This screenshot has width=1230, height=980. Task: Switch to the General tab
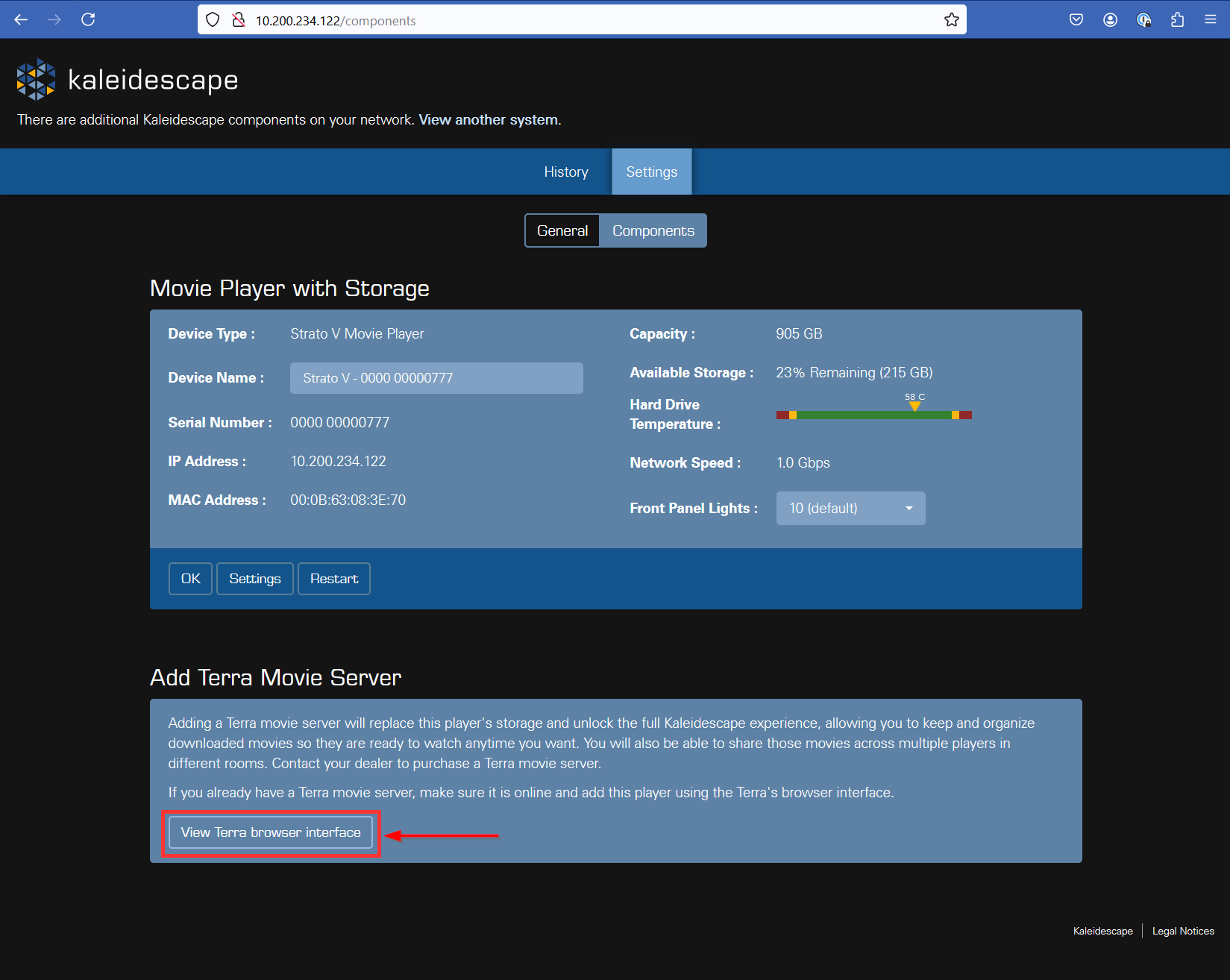[562, 230]
